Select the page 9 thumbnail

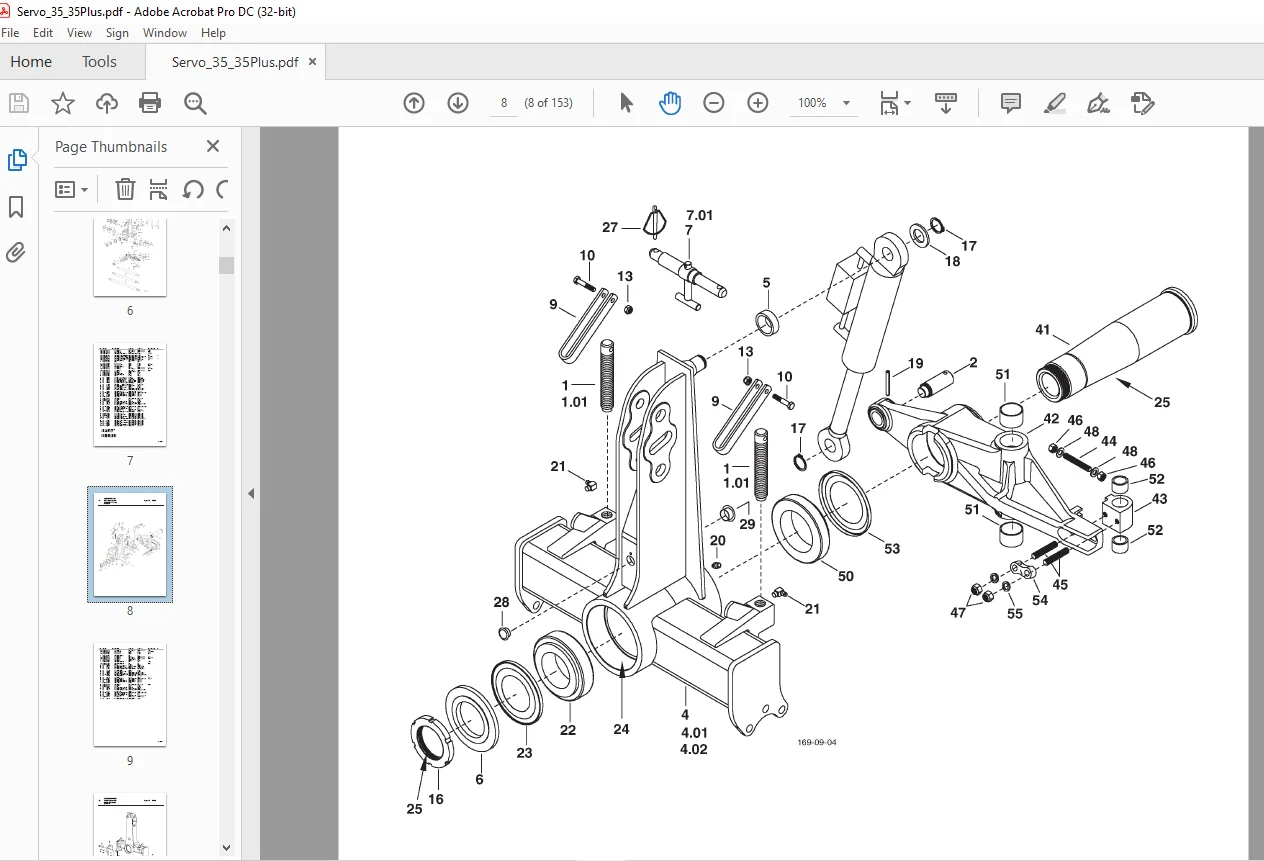pyautogui.click(x=130, y=695)
